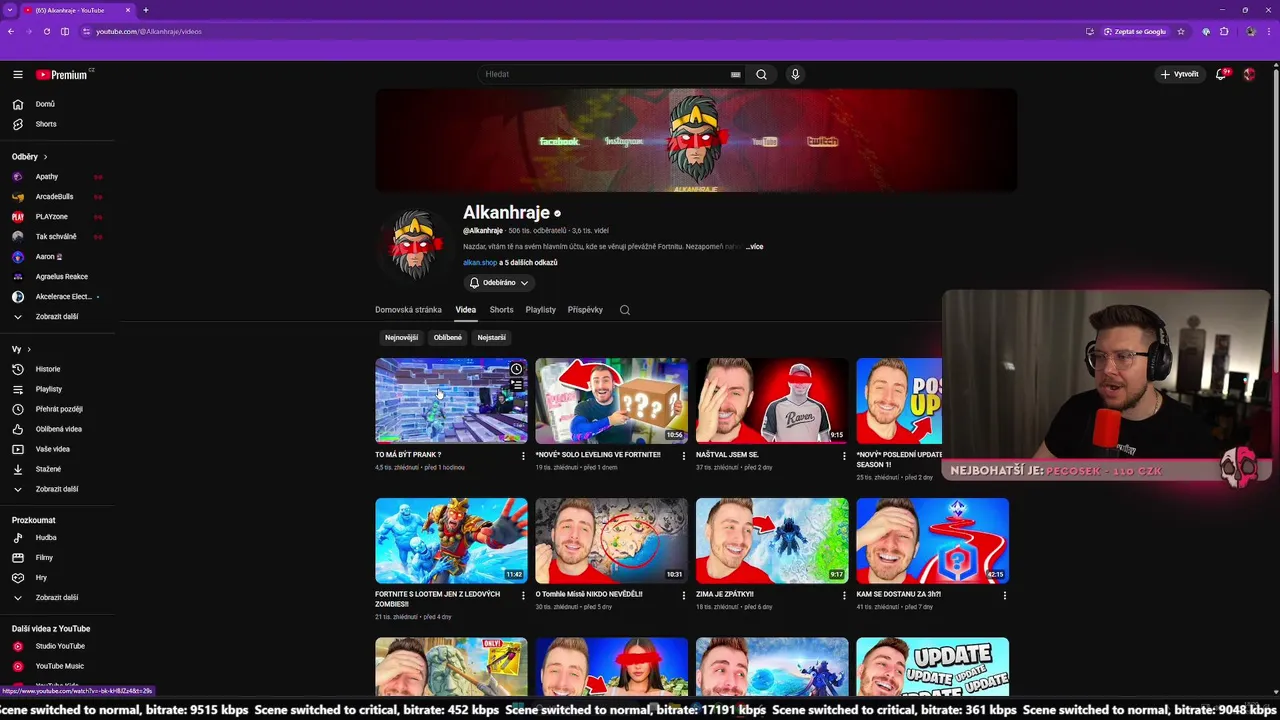Open options for NAŠTVAL JSEM SE video

pyautogui.click(x=844, y=456)
